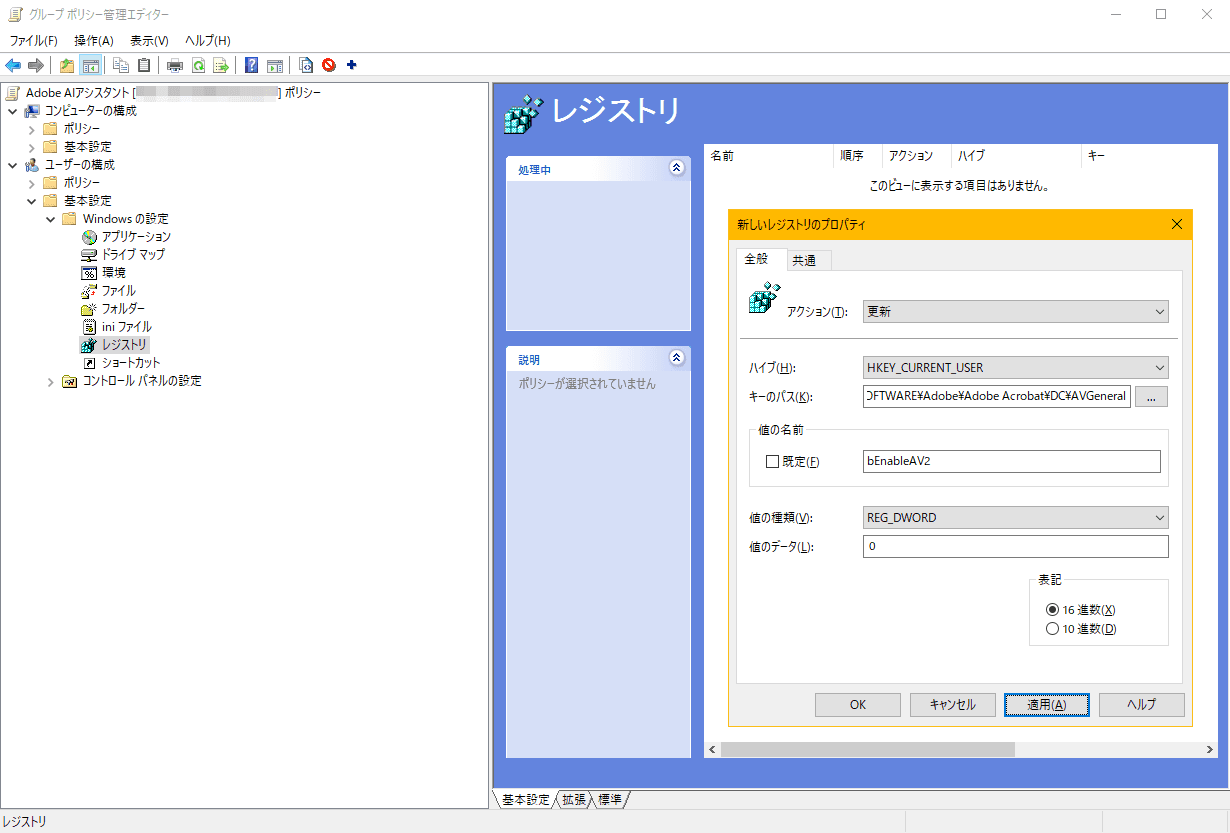Click the キャンセル button
Screen dimensions: 1230x833
953,705
